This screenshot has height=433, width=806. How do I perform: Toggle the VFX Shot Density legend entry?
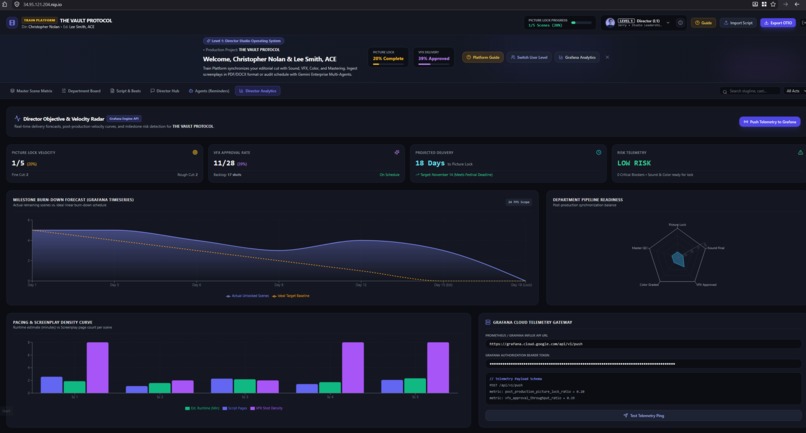click(266, 408)
